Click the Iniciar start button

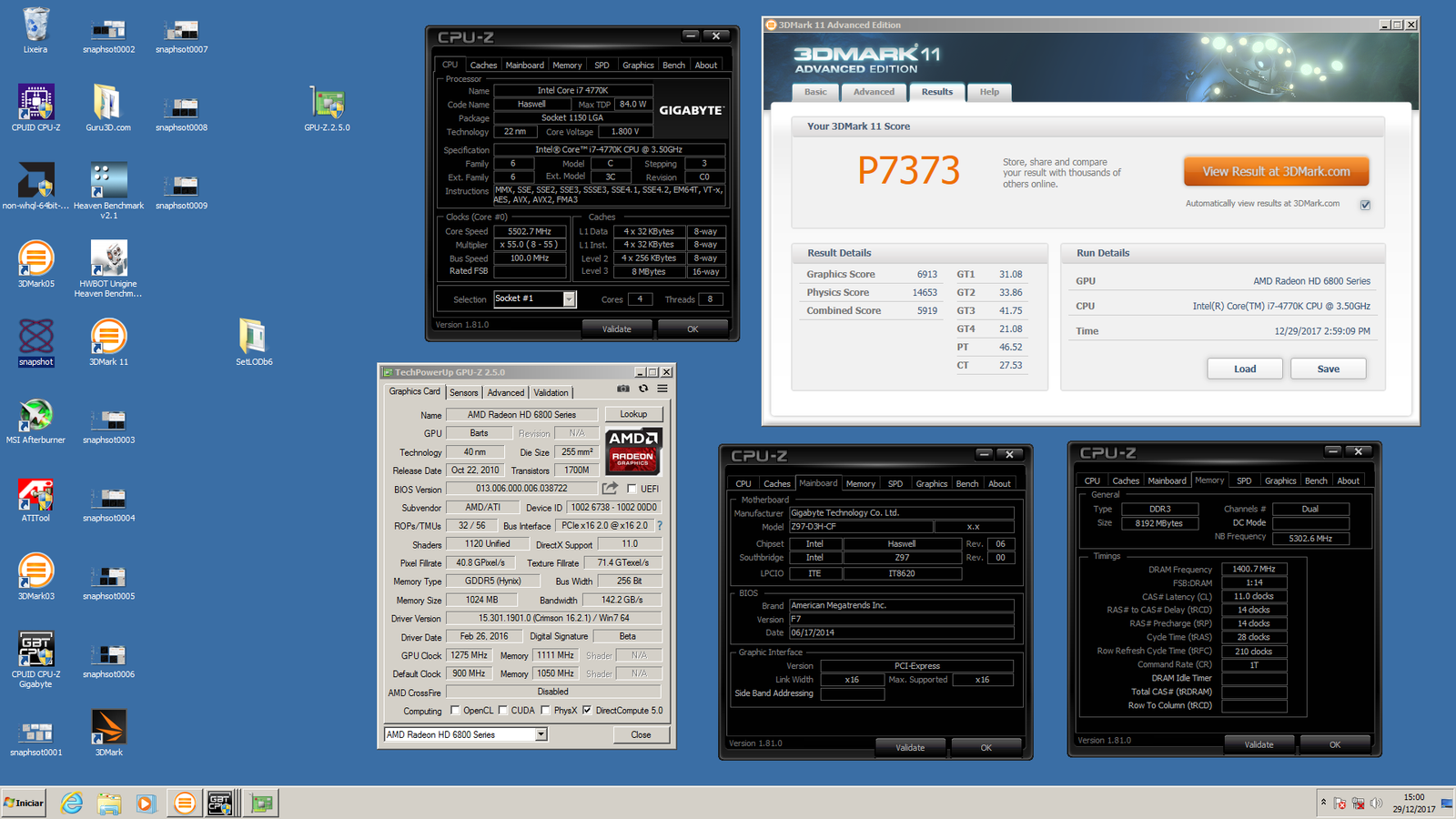coord(25,803)
